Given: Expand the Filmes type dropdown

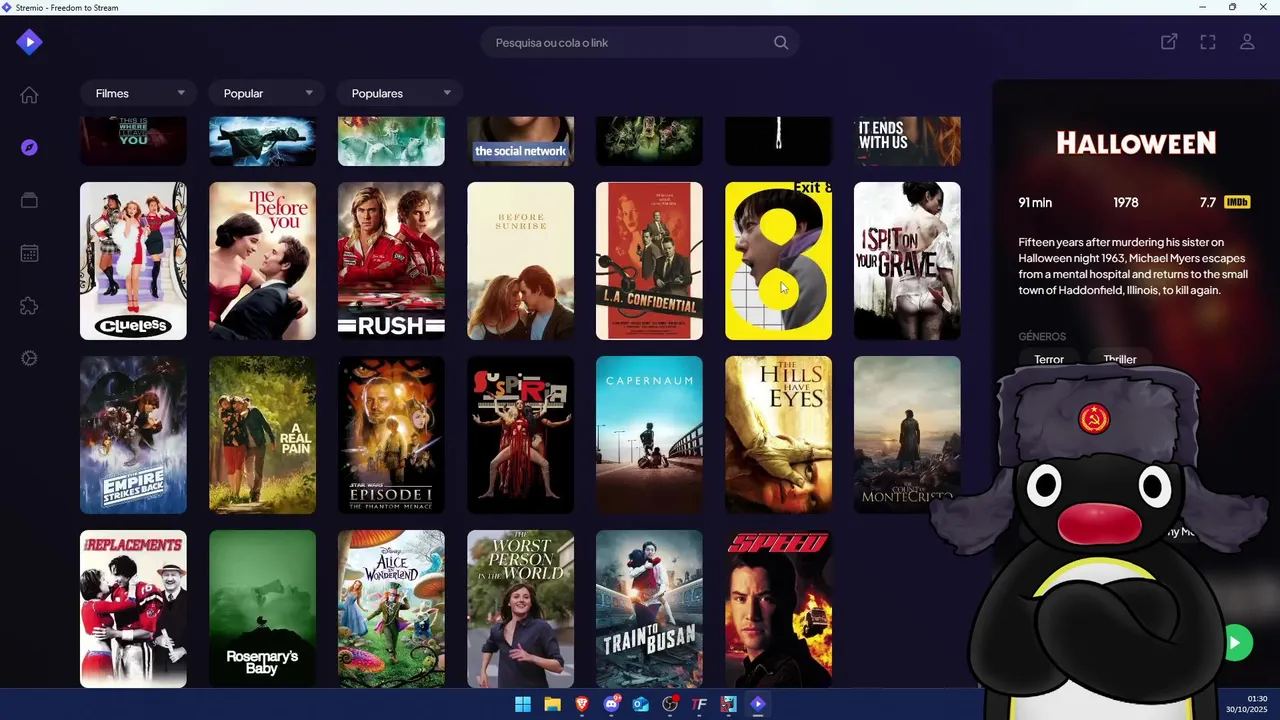Looking at the screenshot, I should (138, 93).
